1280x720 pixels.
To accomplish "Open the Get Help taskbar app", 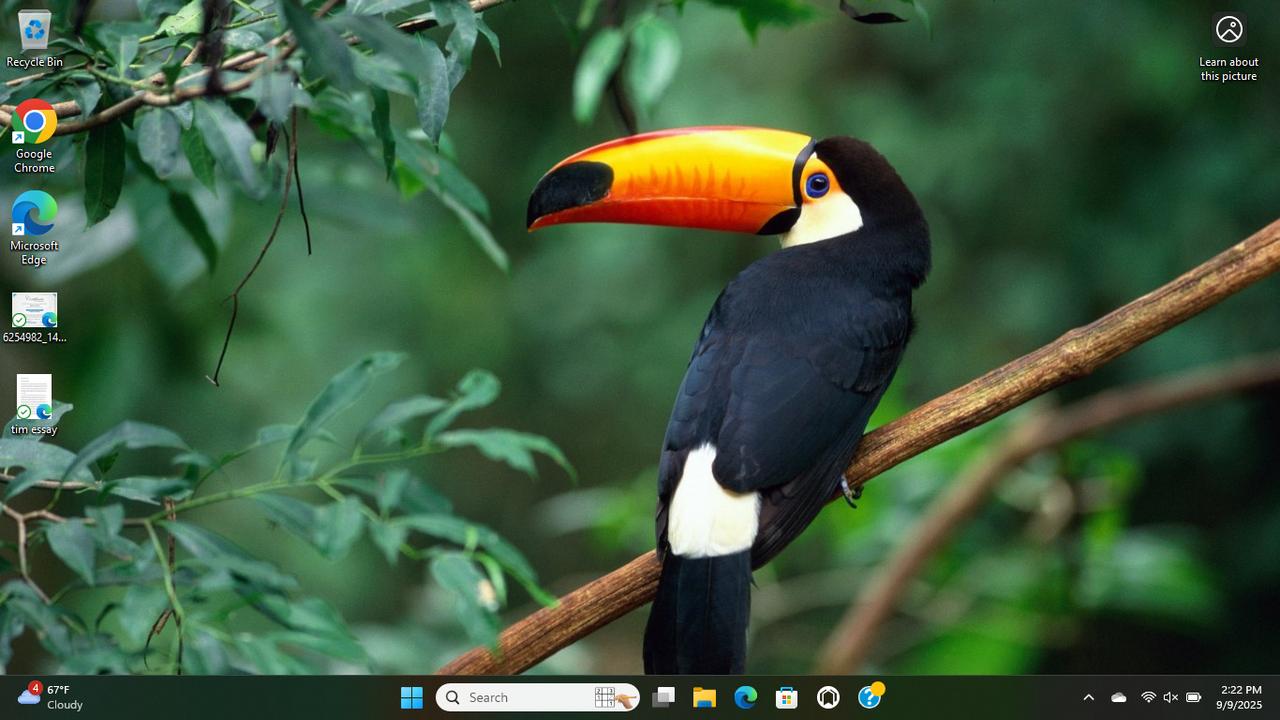I will point(870,697).
